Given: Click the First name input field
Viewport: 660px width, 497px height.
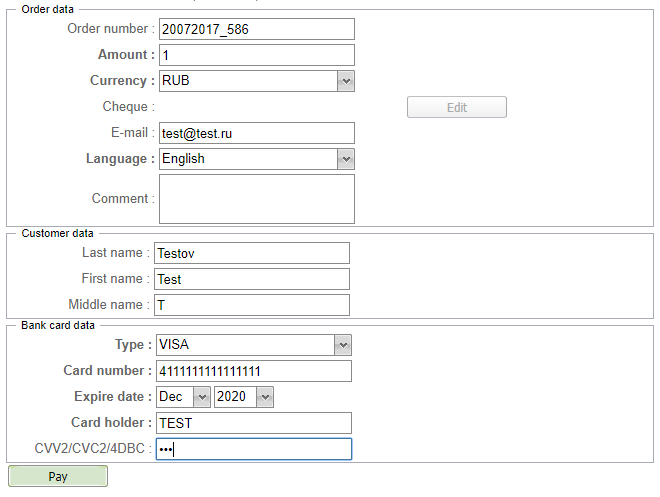Looking at the screenshot, I should [251, 279].
